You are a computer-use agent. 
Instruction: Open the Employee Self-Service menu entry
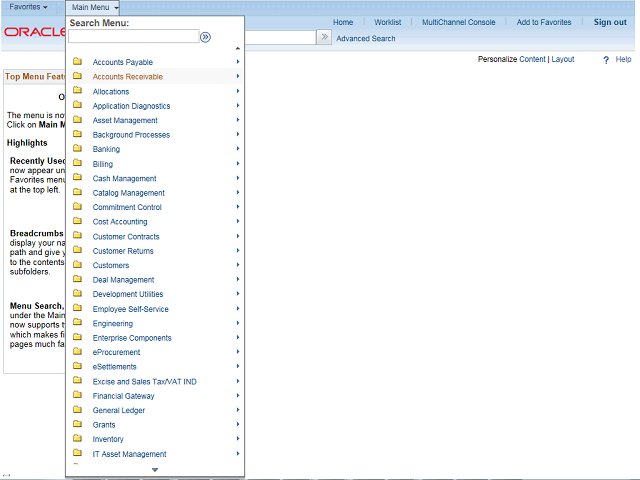point(130,309)
